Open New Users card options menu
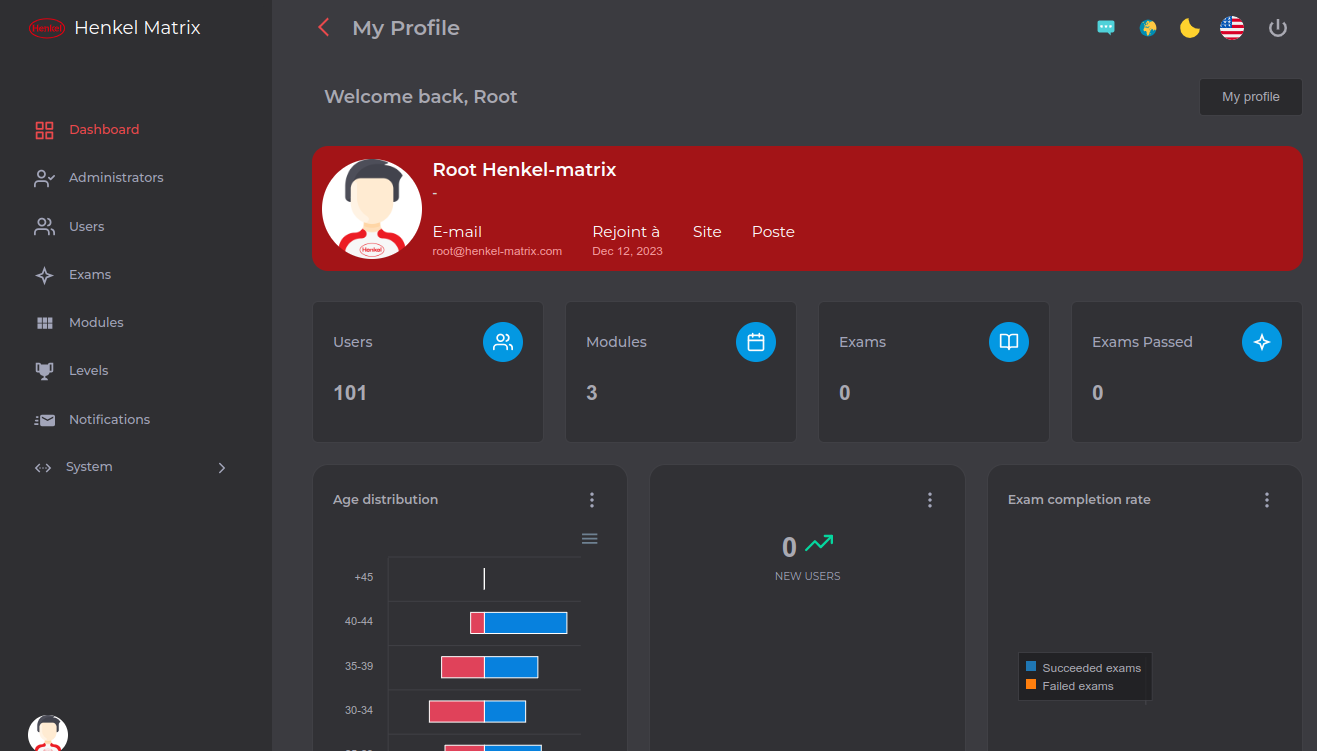1317x751 pixels. point(930,500)
